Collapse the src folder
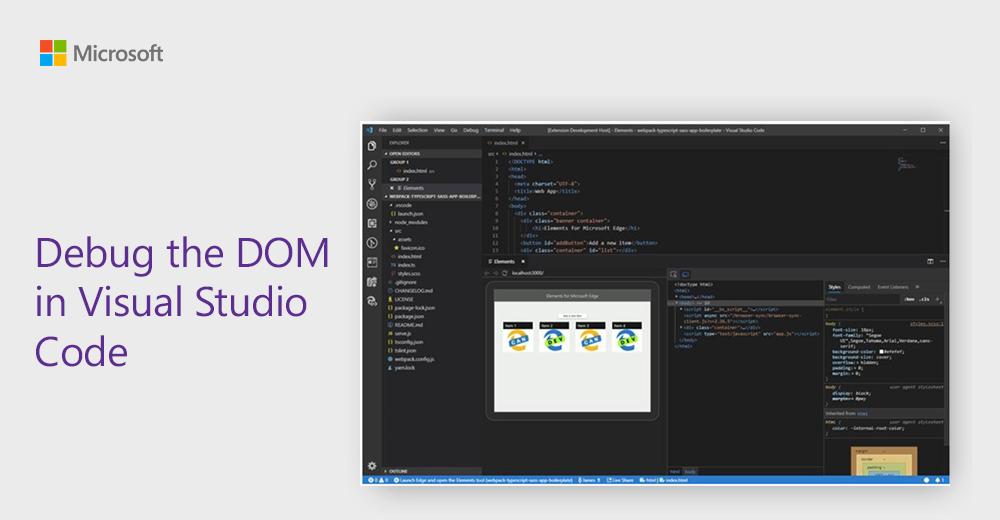The width and height of the screenshot is (1000, 520). tap(397, 231)
